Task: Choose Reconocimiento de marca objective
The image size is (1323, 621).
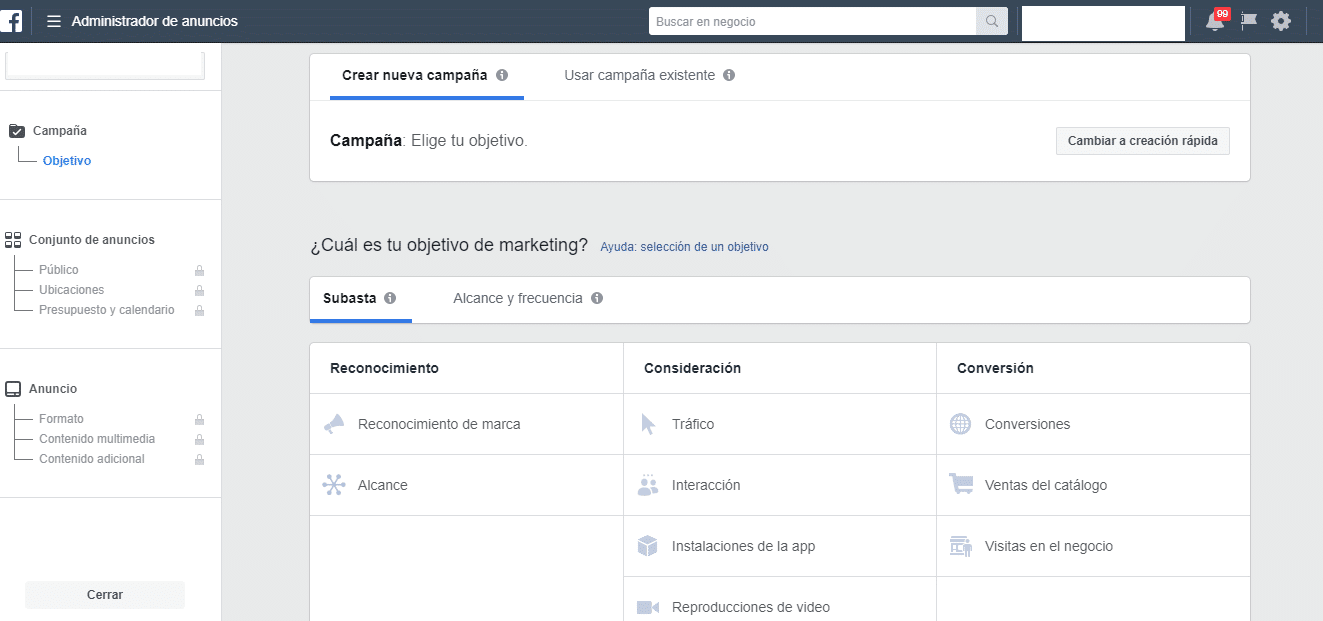Action: click(439, 424)
